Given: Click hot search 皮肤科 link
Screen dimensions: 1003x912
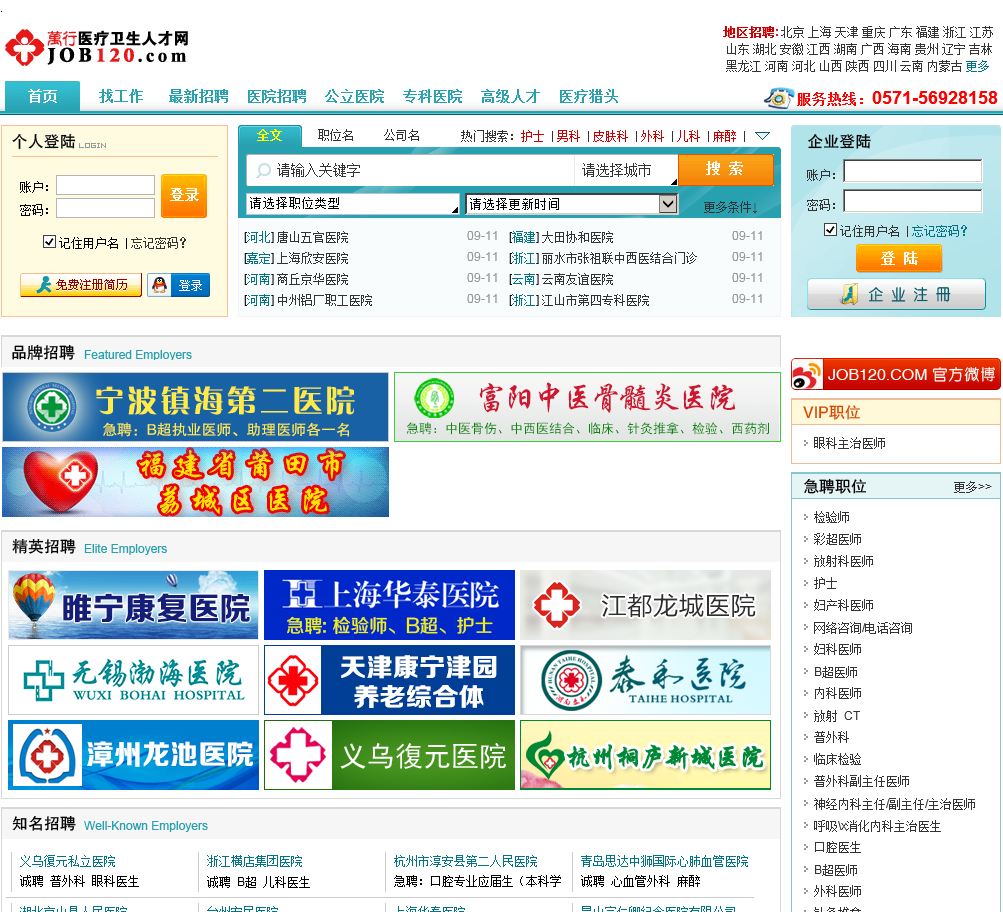Looking at the screenshot, I should click(610, 136).
